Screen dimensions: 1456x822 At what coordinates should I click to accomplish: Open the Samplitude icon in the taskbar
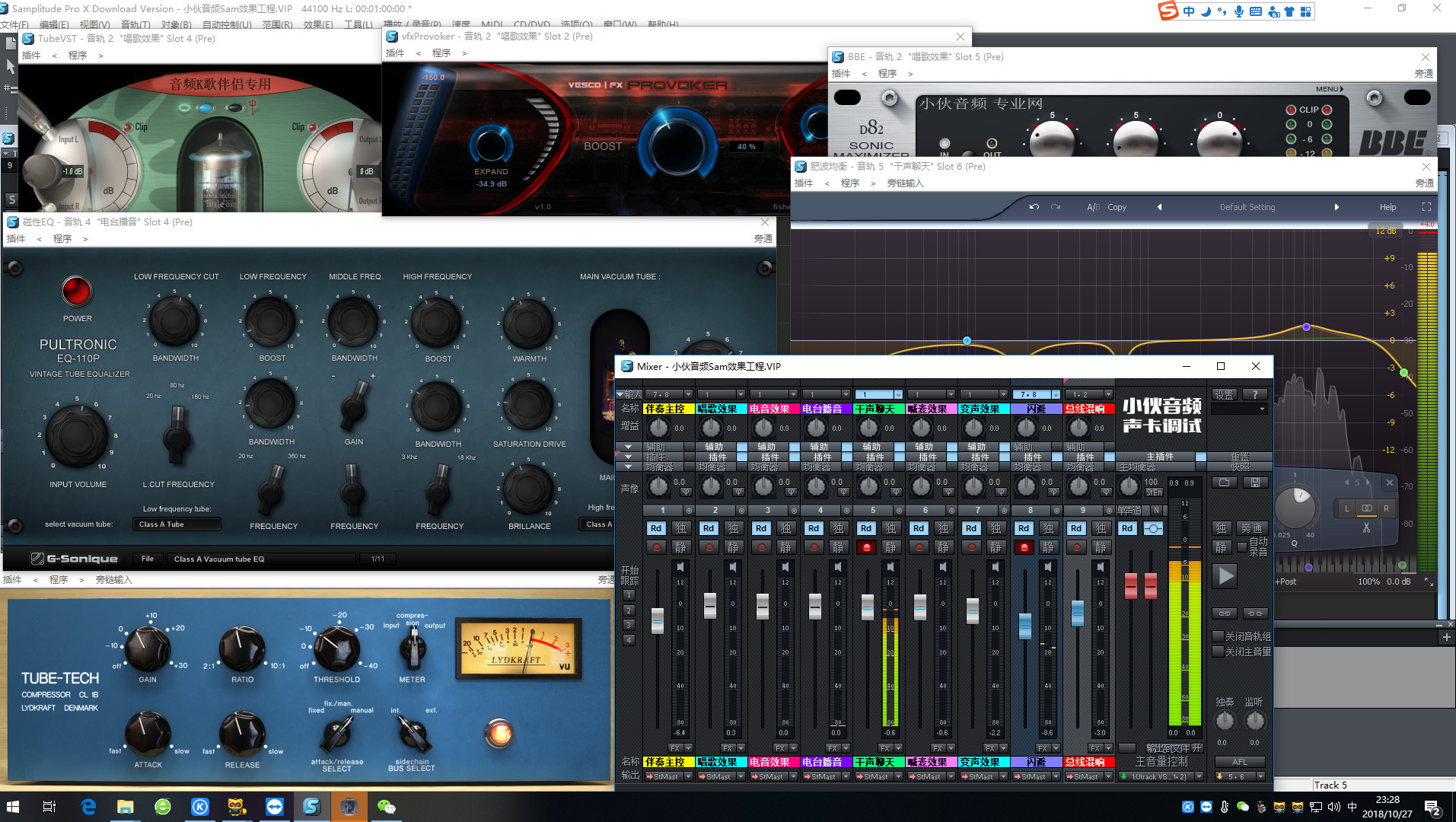click(311, 807)
